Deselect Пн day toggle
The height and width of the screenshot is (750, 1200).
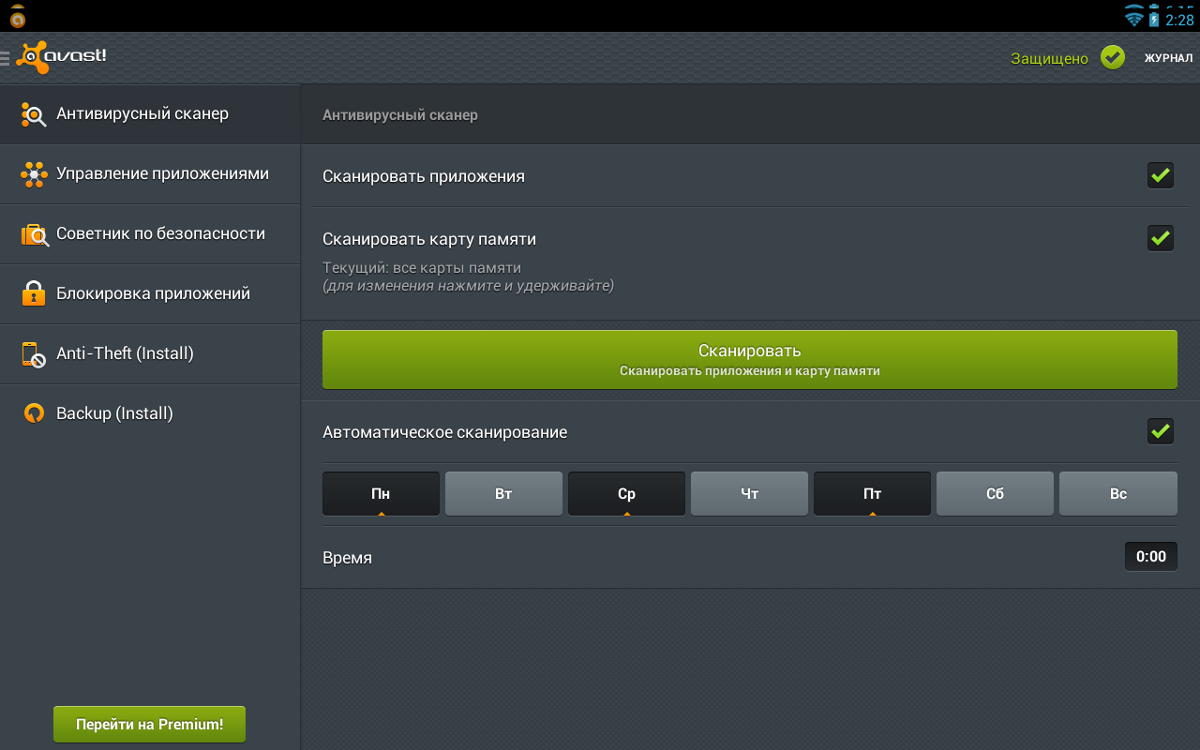click(x=381, y=494)
